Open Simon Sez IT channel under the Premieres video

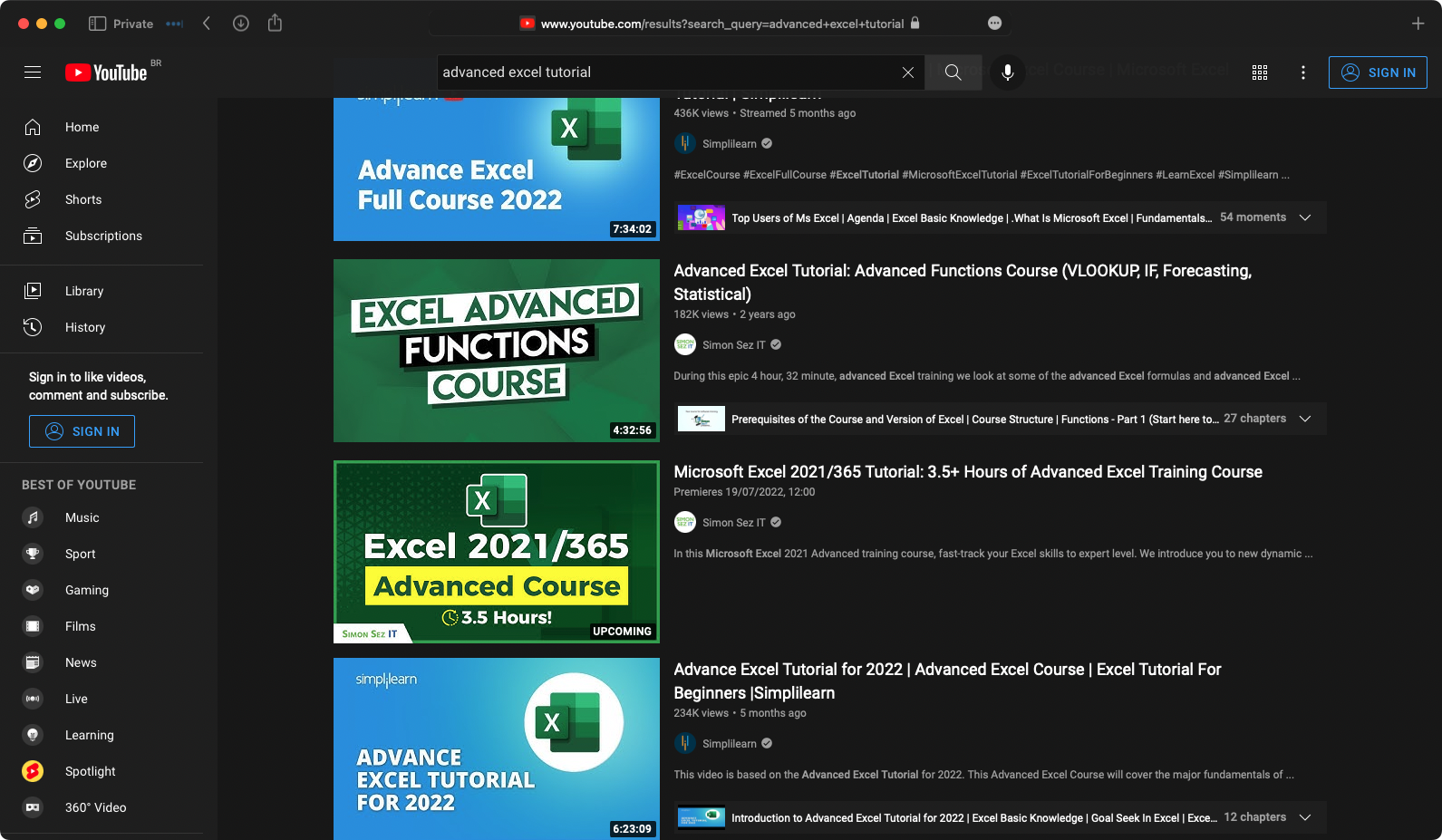[x=733, y=523]
